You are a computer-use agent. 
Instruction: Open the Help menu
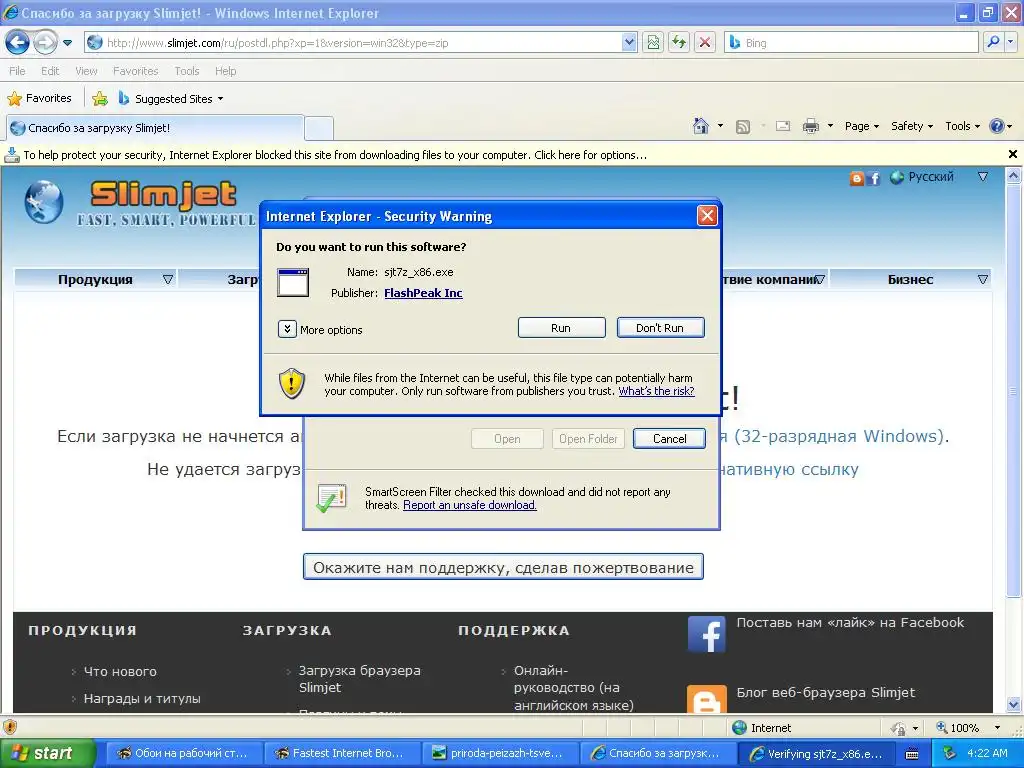click(225, 71)
